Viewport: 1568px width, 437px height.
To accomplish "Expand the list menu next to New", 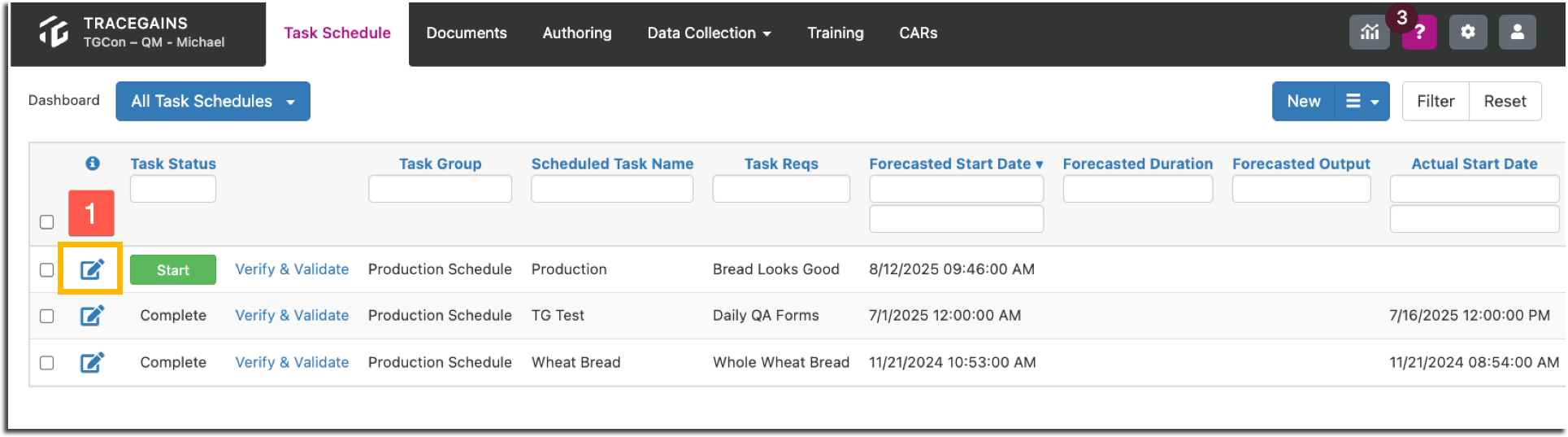I will pos(1362,101).
